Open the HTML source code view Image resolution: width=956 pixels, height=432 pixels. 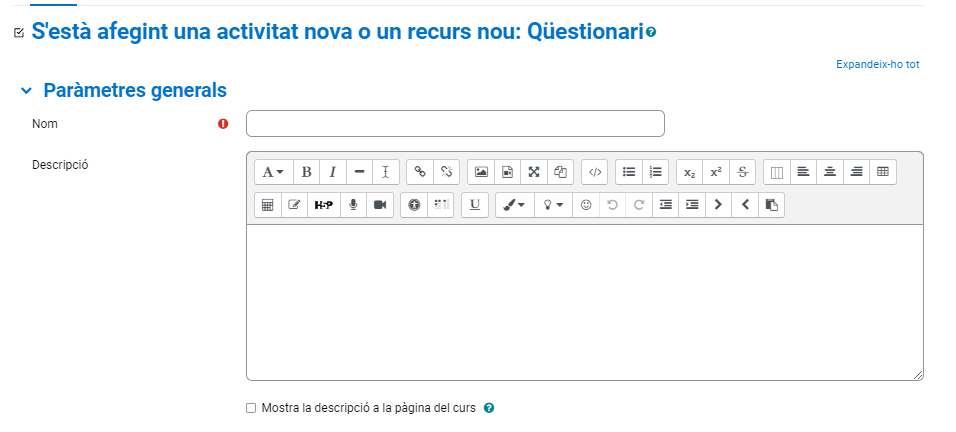[x=595, y=172]
